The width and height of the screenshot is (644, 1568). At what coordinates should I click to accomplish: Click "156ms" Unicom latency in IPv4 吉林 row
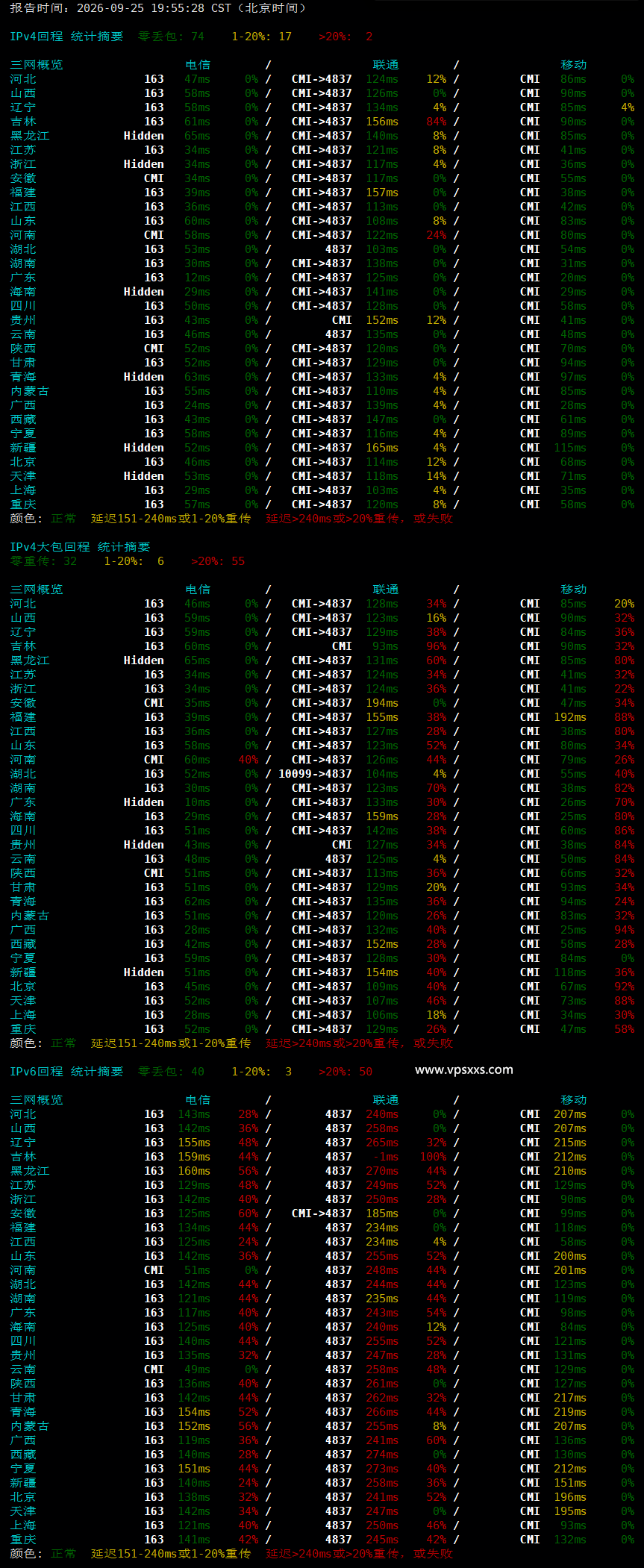pyautogui.click(x=382, y=122)
